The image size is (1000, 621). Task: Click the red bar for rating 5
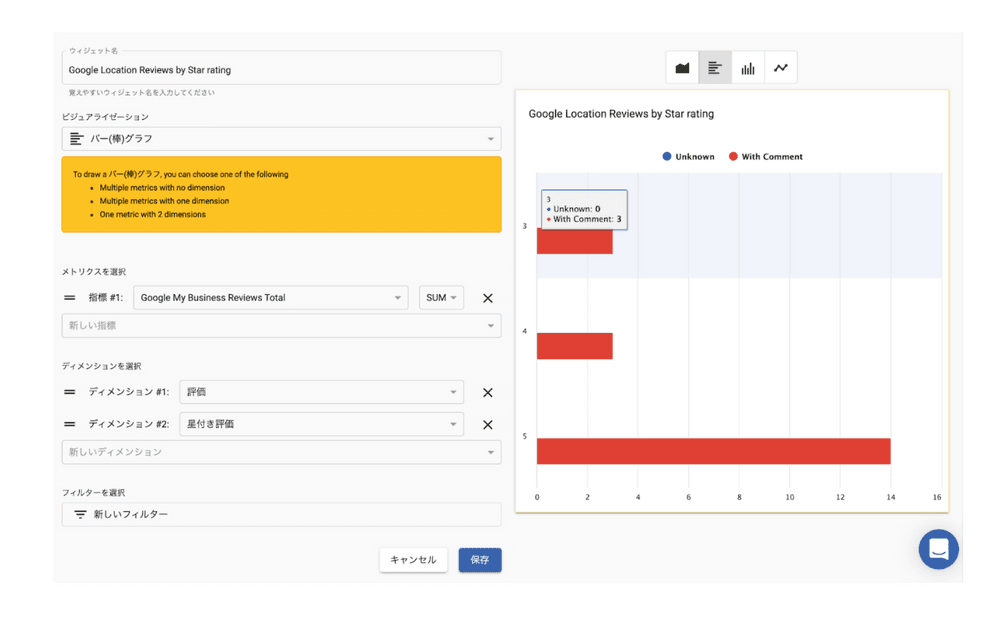[713, 451]
